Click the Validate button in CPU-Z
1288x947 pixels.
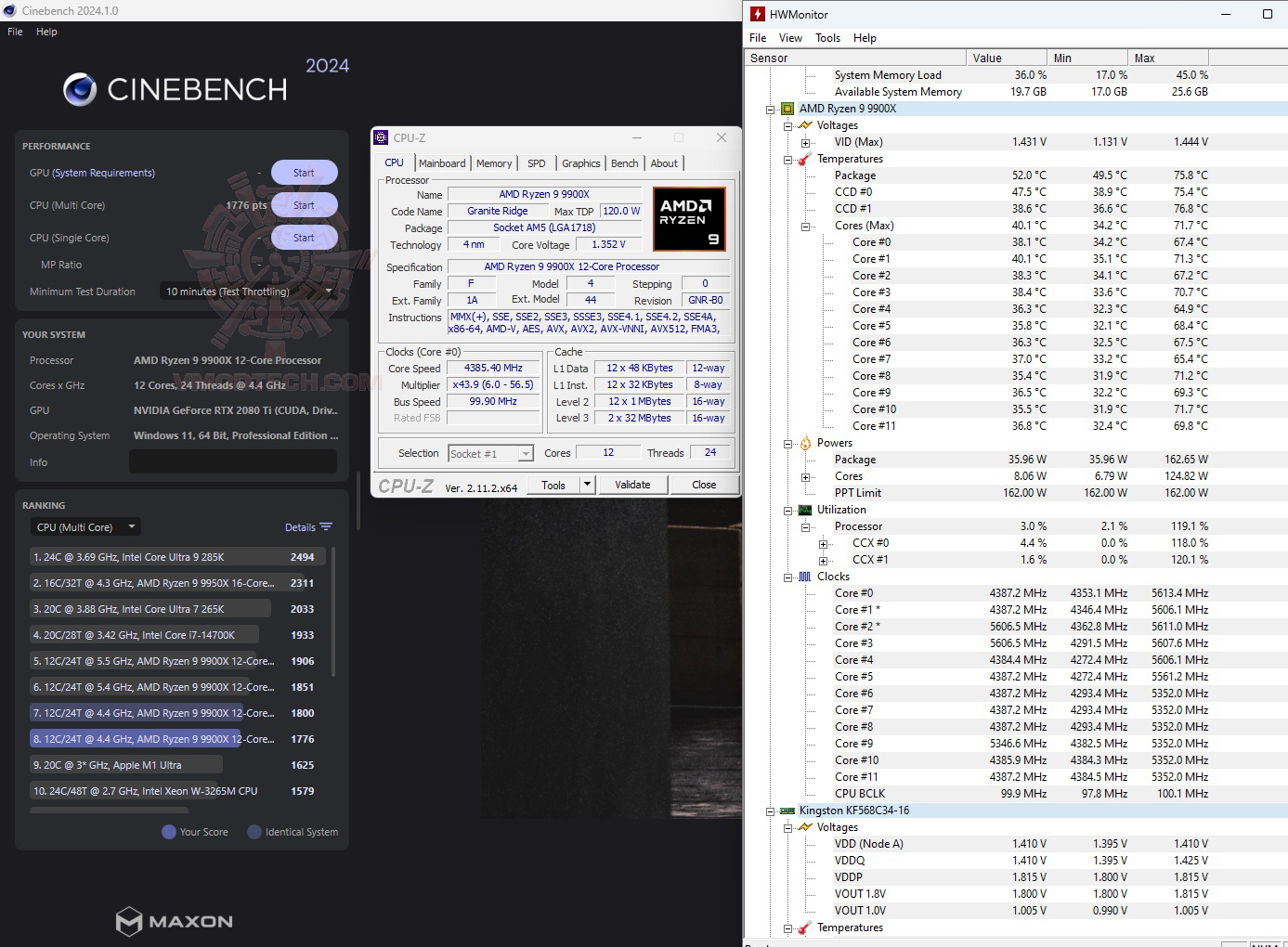pos(632,484)
